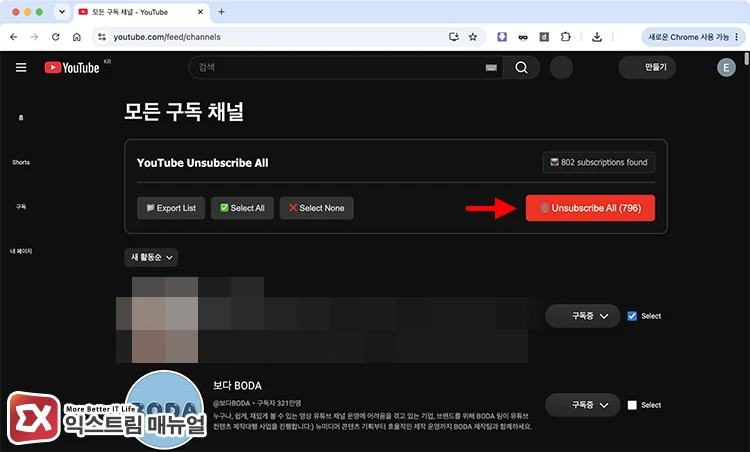Close the YouTube browser tab
The image size is (750, 452).
pyautogui.click(x=200, y=12)
